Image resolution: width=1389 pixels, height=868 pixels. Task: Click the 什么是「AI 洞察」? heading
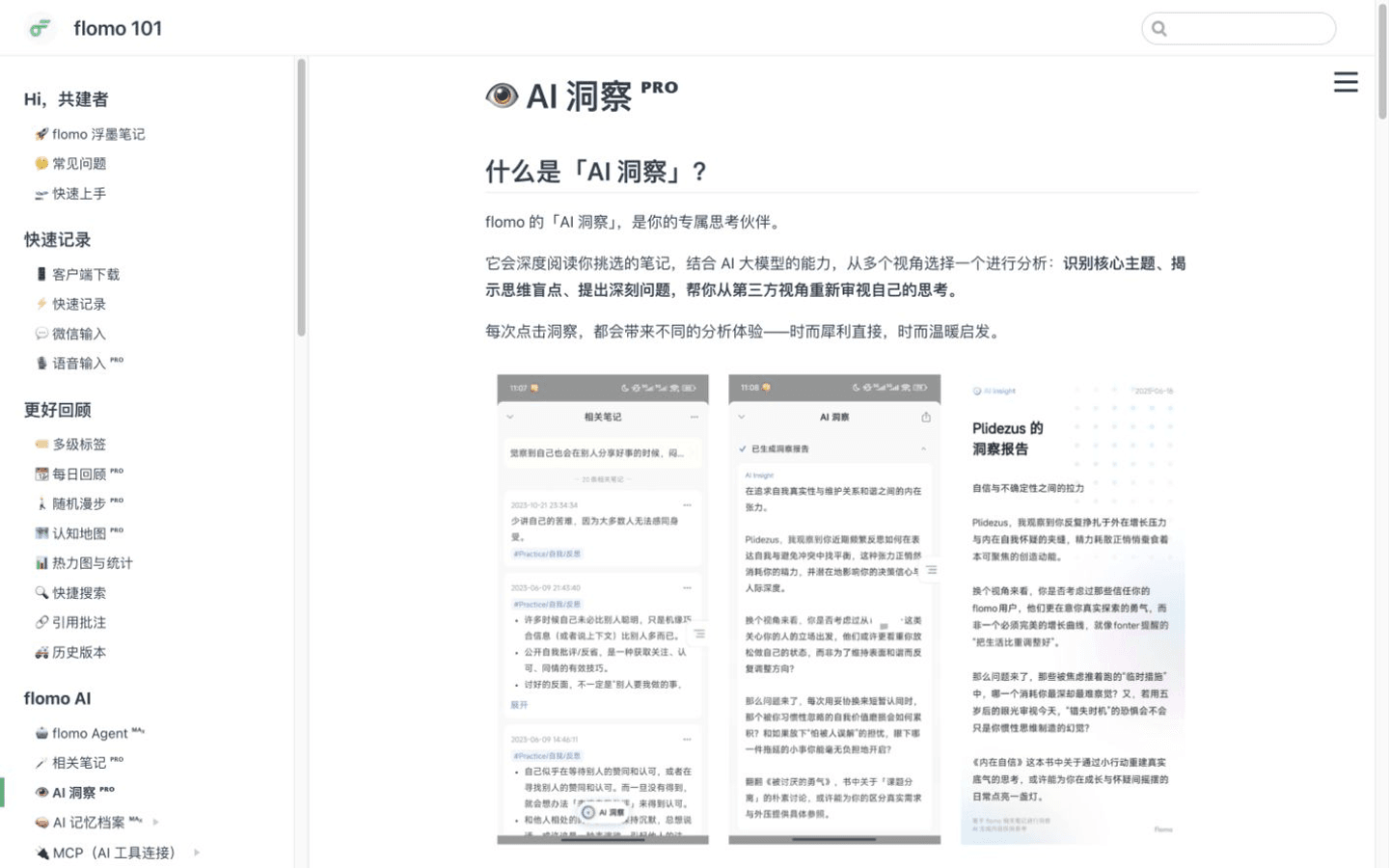coord(596,172)
